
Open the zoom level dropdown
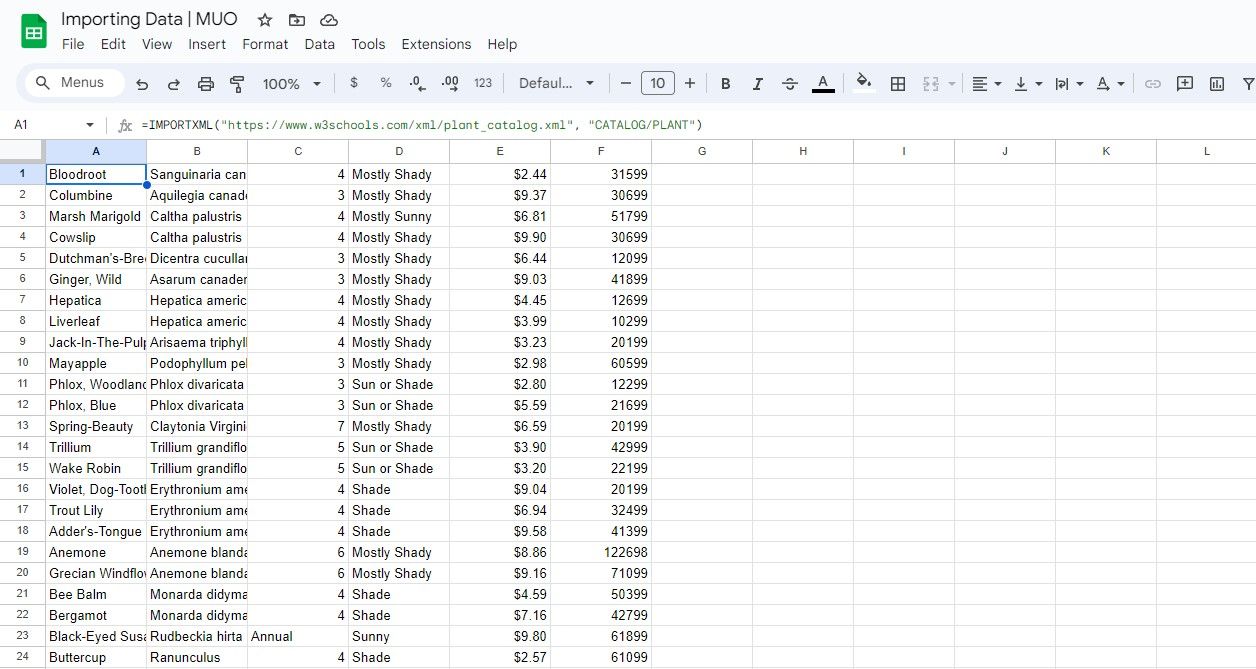tap(290, 84)
